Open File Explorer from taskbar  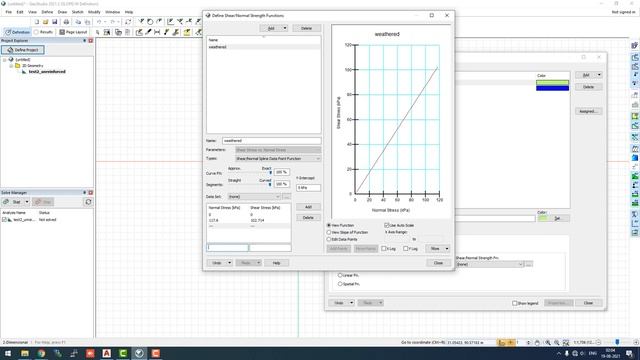tap(25, 353)
